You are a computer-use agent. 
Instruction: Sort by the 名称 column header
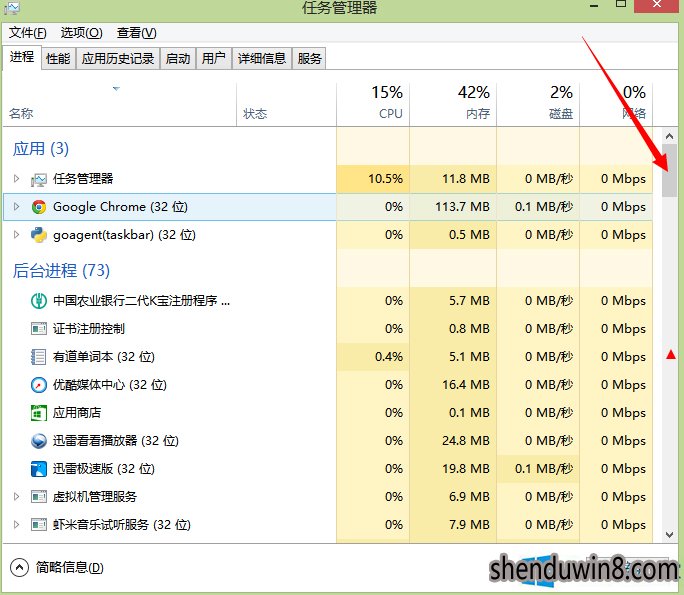click(120, 105)
